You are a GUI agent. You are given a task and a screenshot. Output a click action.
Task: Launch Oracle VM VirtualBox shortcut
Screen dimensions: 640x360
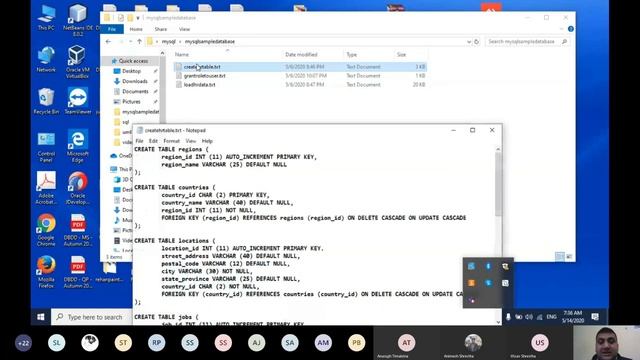tap(77, 62)
